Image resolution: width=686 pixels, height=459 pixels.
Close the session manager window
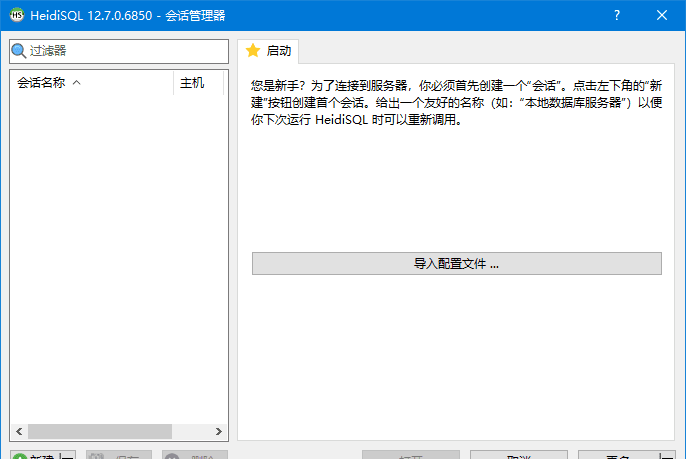click(x=662, y=15)
